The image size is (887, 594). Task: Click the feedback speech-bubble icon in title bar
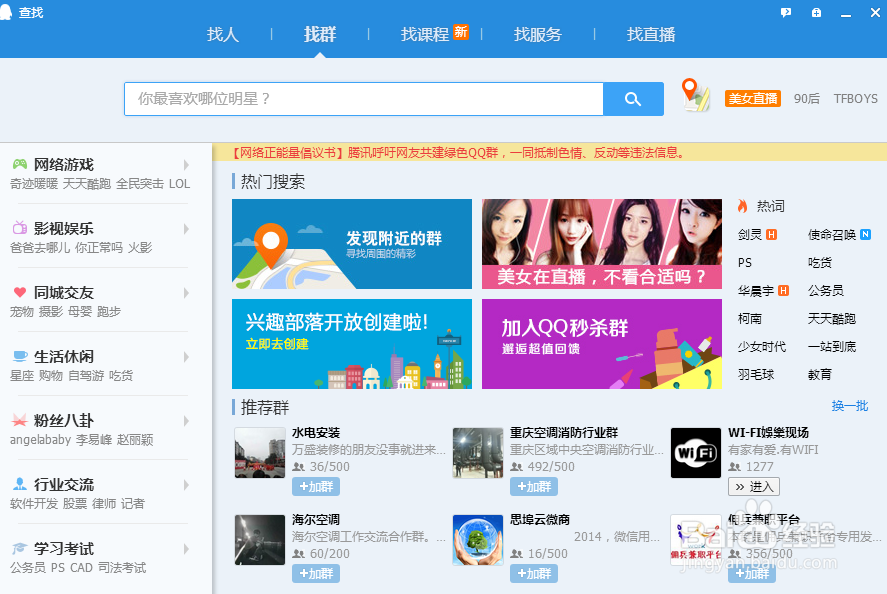pos(786,11)
